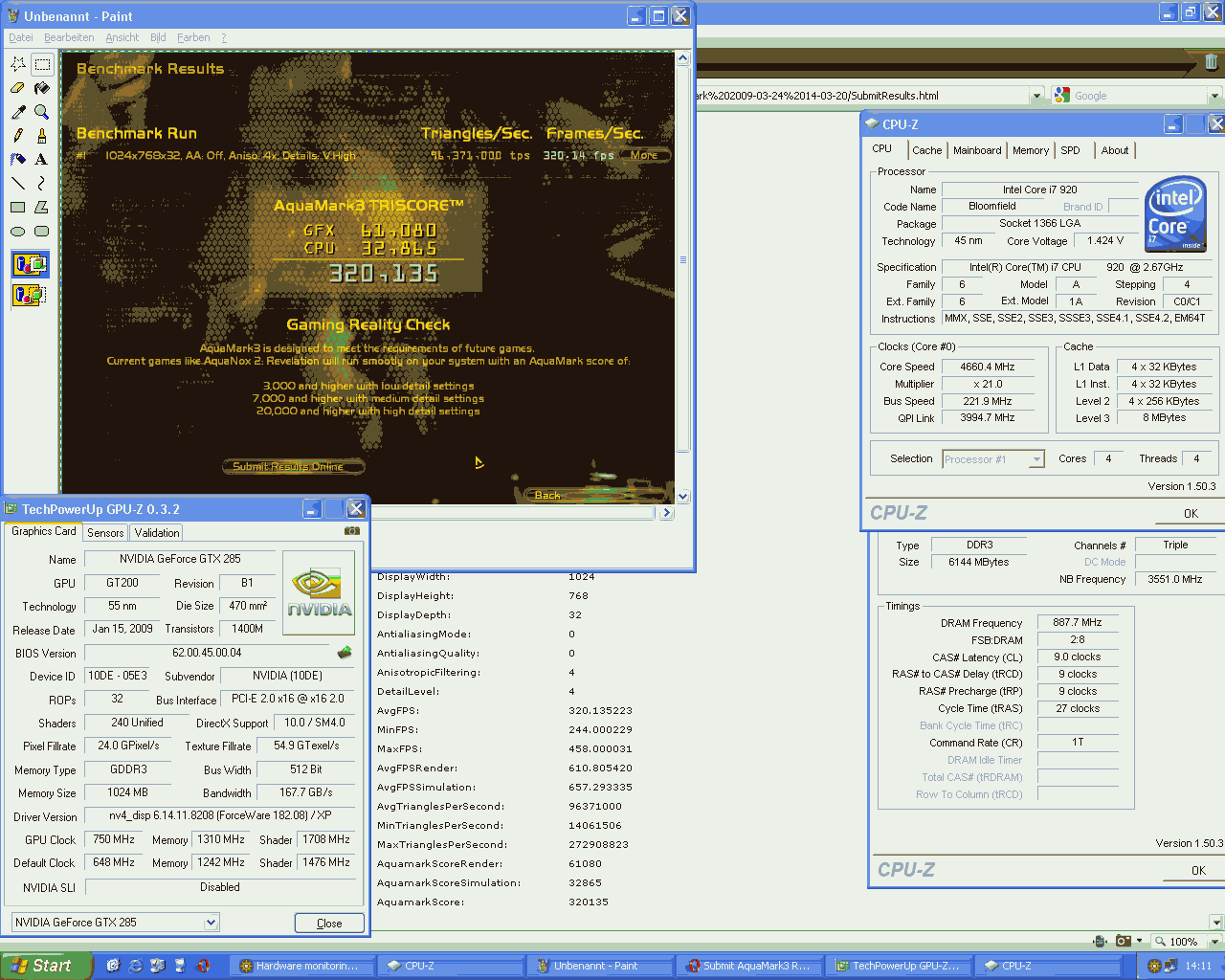Viewport: 1225px width, 980px height.
Task: Click the browser page scrollbar down arrow
Action: point(1216,923)
